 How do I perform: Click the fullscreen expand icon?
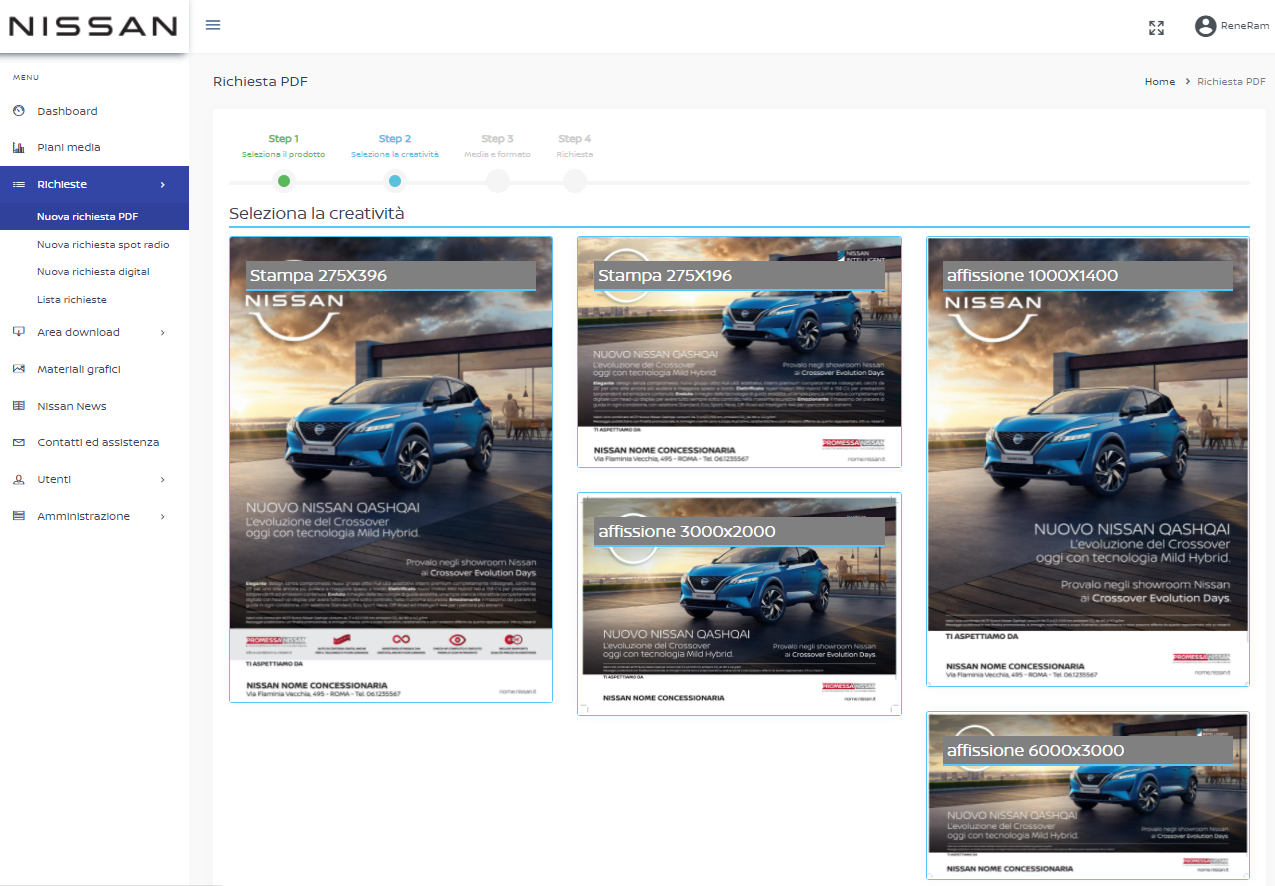(x=1156, y=27)
